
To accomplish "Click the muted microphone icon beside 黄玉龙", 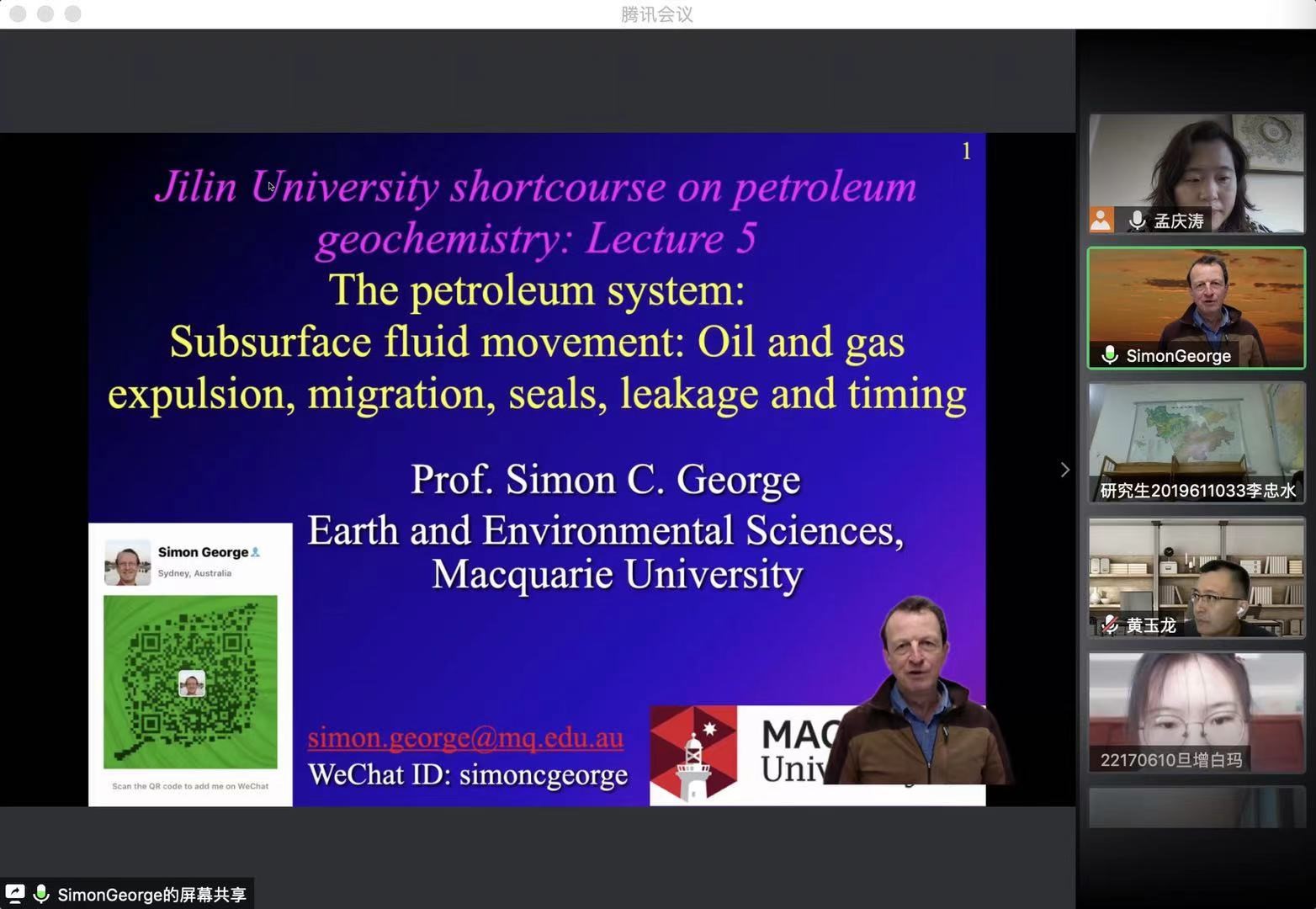I will coord(1110,625).
